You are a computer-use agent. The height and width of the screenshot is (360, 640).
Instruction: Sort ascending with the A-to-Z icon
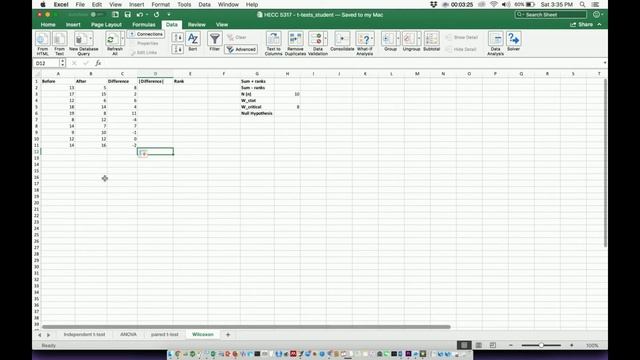[177, 38]
